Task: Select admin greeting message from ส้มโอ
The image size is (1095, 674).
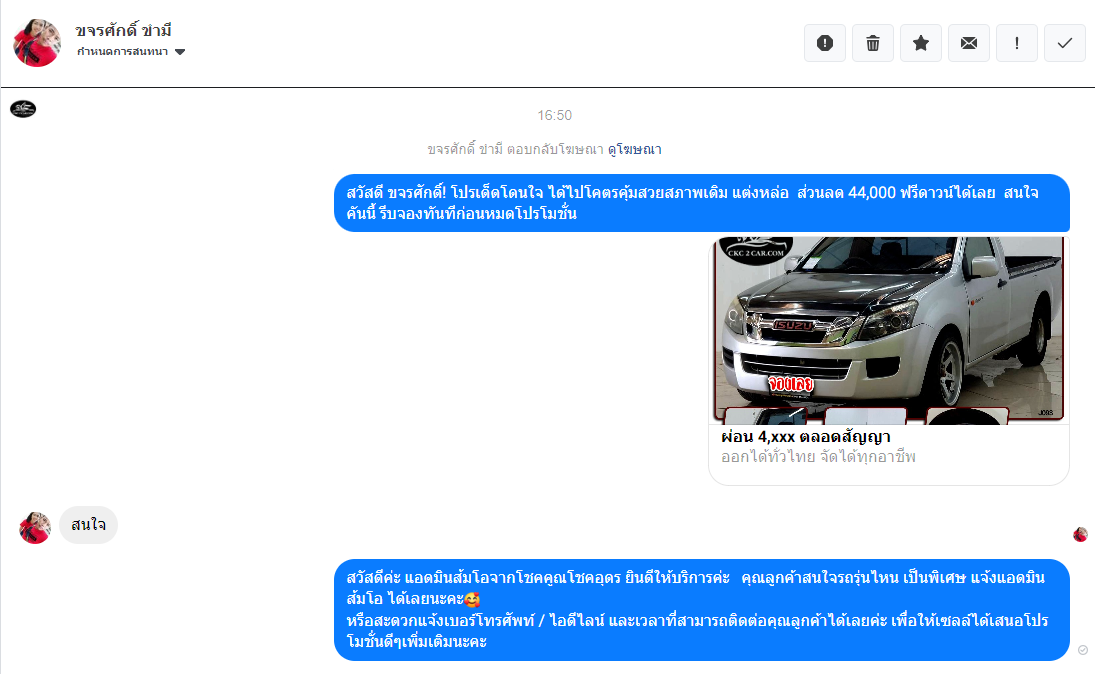Action: coord(702,610)
